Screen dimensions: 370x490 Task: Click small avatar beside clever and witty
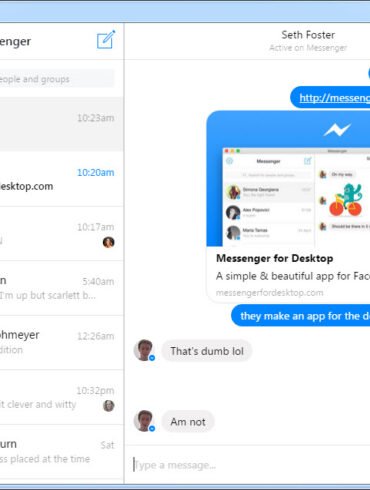pyautogui.click(x=108, y=406)
